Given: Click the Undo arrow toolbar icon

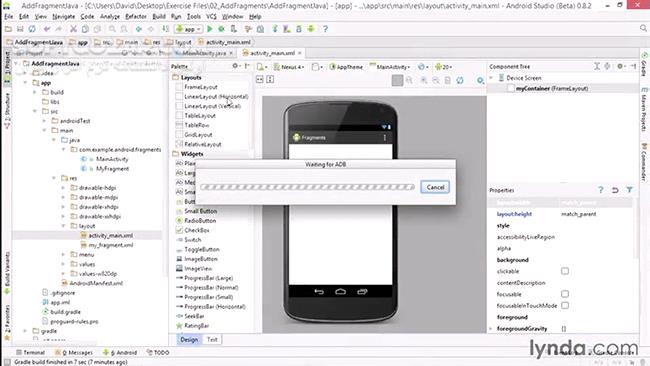Looking at the screenshot, I should point(47,29).
